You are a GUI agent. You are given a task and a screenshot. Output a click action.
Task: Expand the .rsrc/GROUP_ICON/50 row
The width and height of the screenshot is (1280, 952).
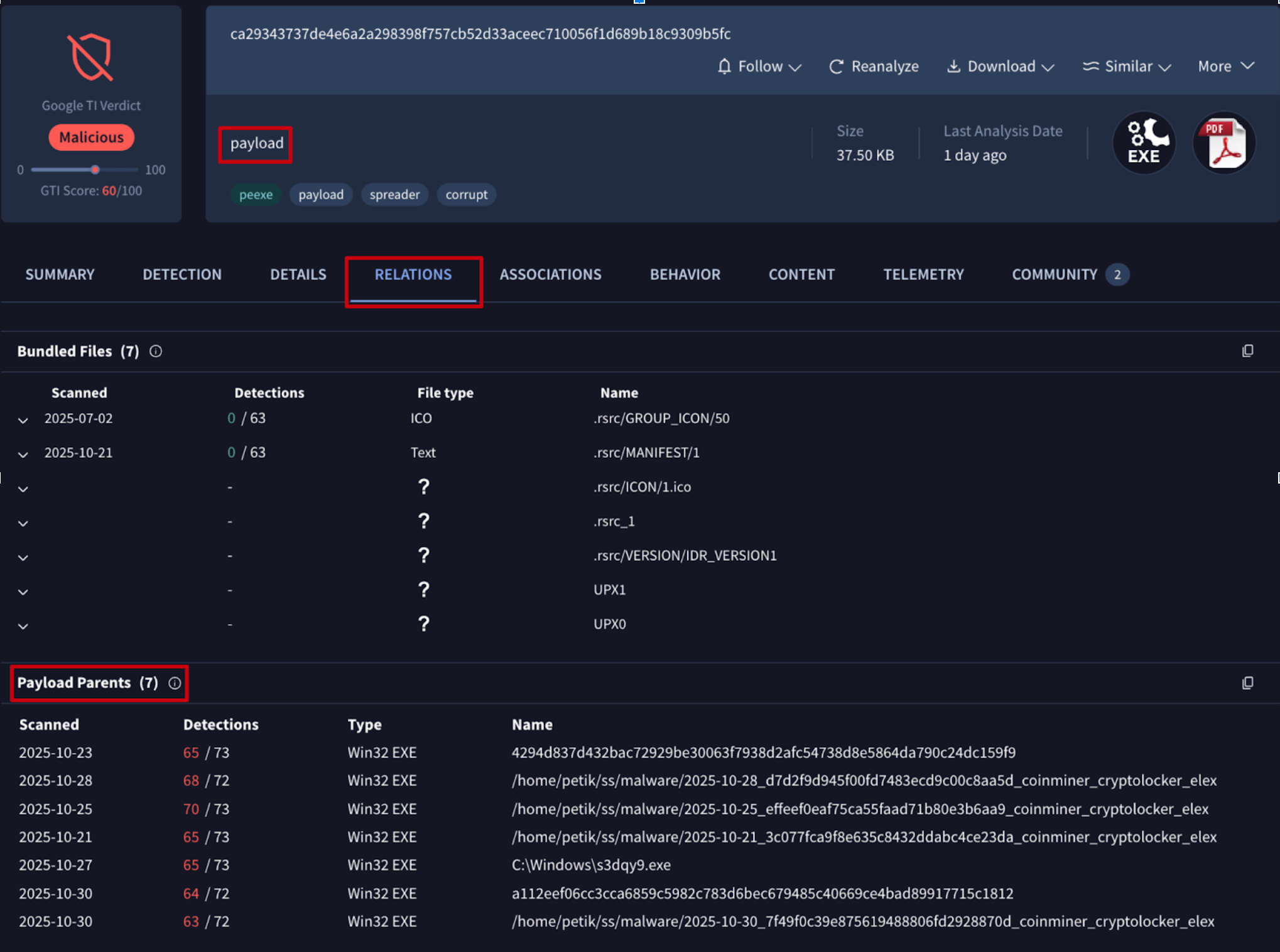click(x=23, y=419)
